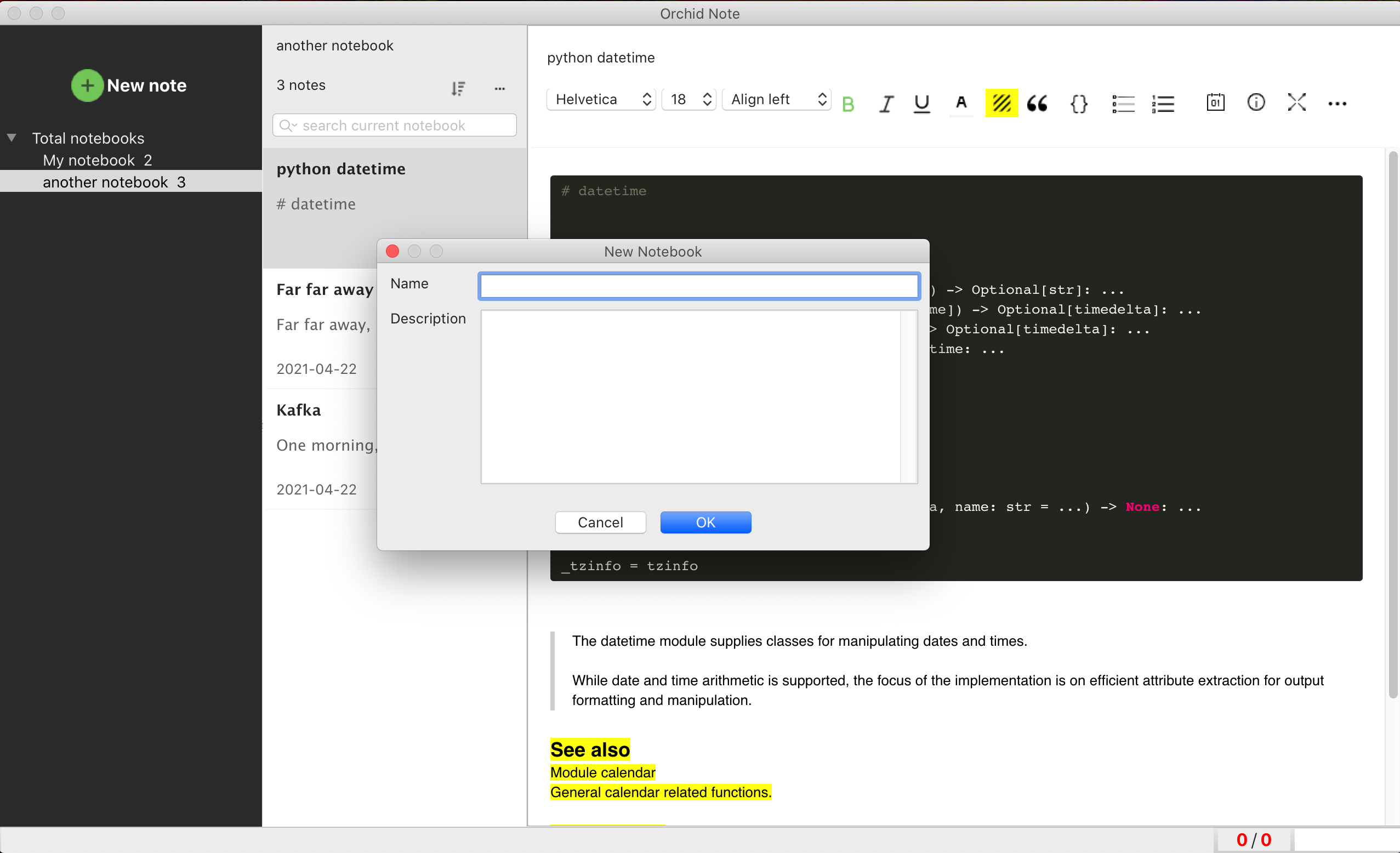
Task: Toggle underline formatting
Action: pos(921,104)
